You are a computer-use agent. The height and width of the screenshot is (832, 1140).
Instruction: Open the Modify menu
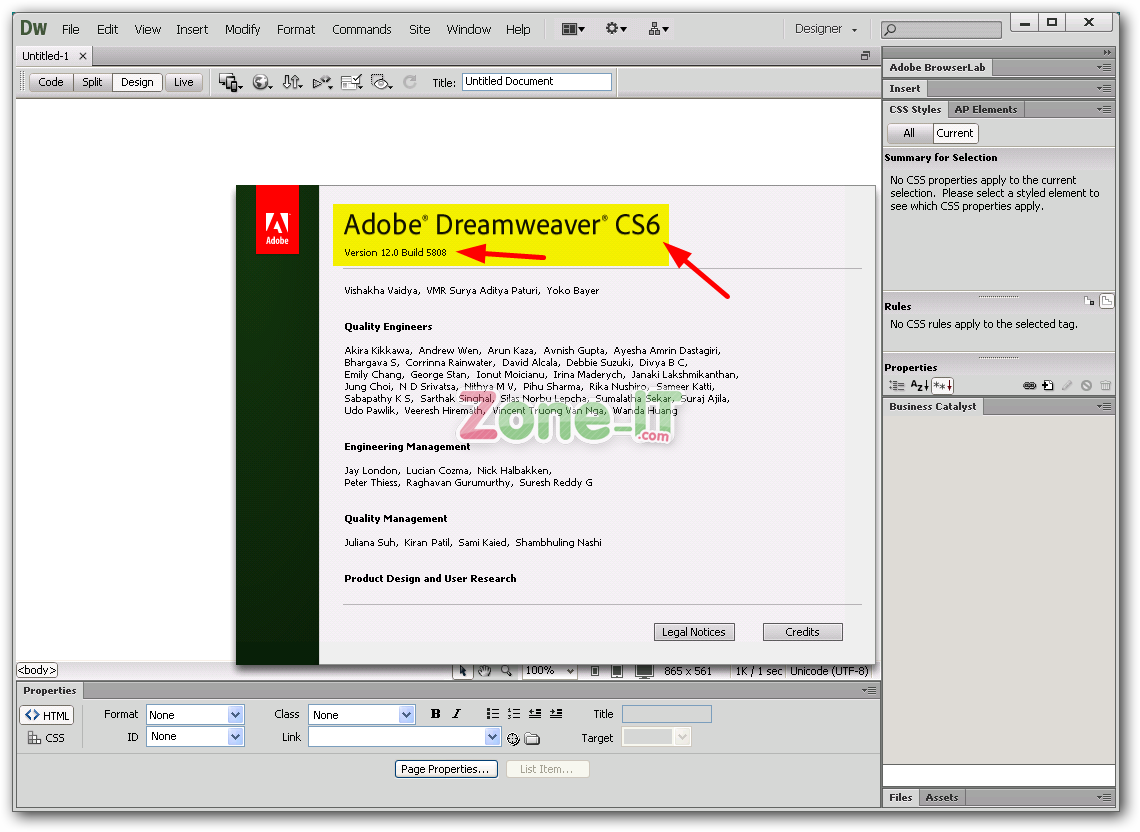[x=242, y=29]
